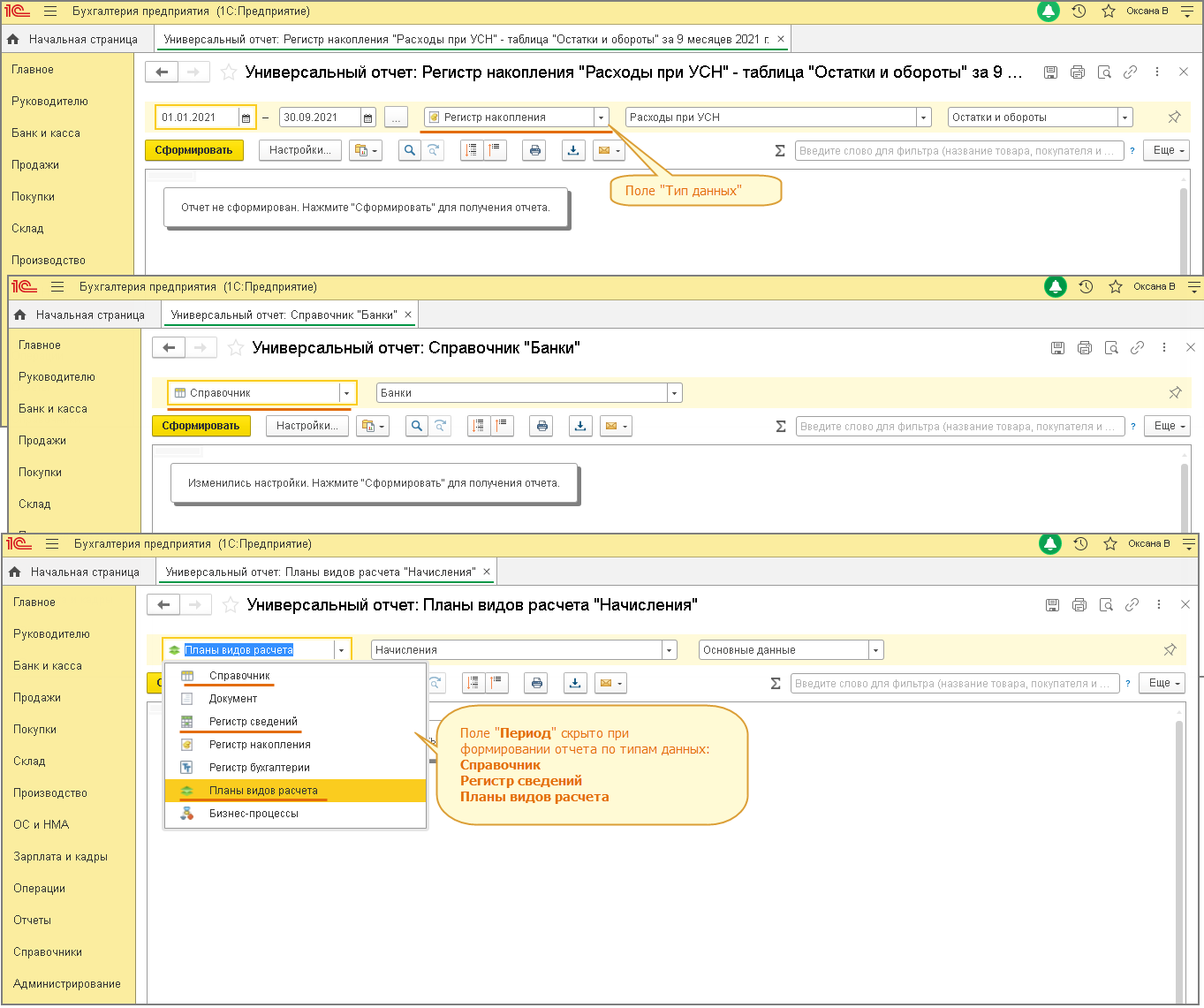Click Сформировать in the middle window

(x=201, y=426)
